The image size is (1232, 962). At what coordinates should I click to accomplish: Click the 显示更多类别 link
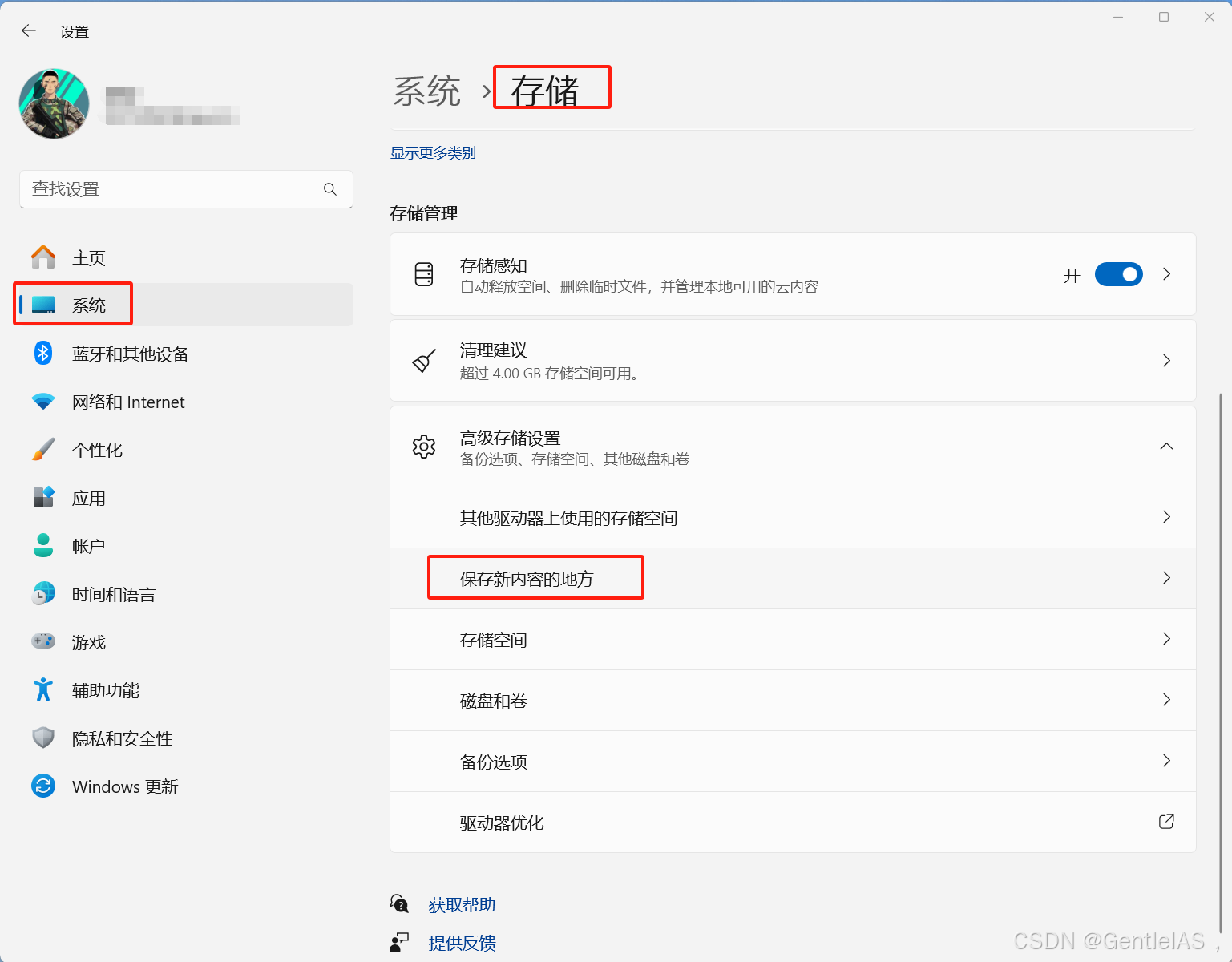433,152
